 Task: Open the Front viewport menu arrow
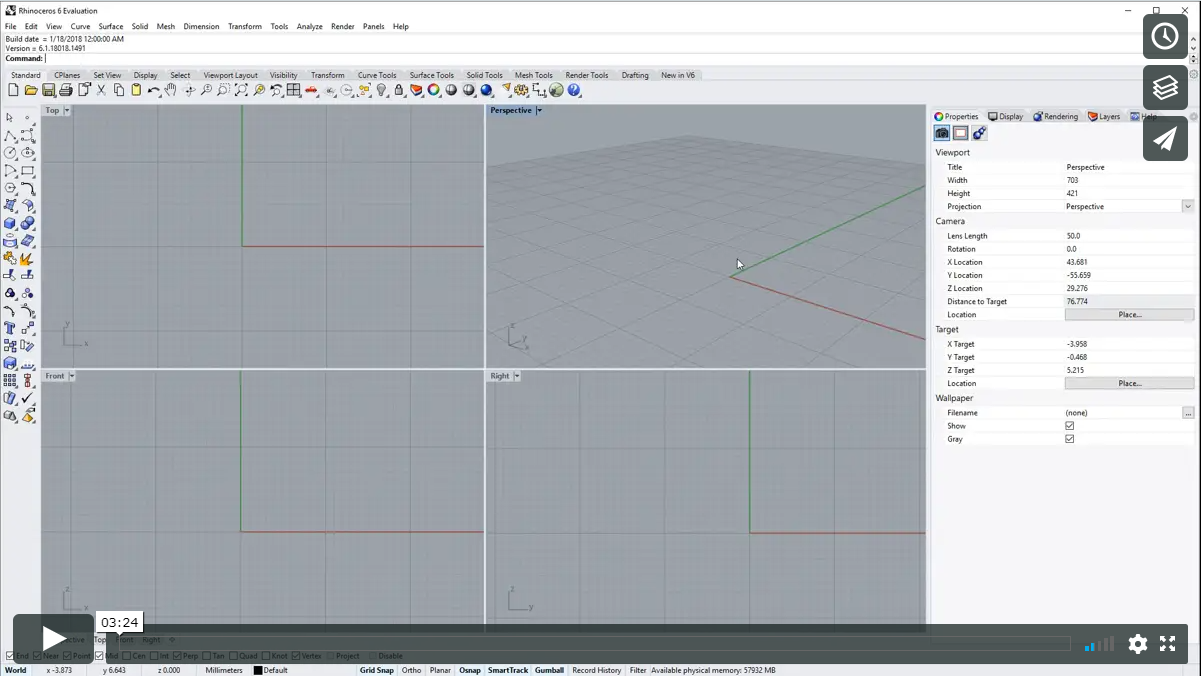pos(71,376)
